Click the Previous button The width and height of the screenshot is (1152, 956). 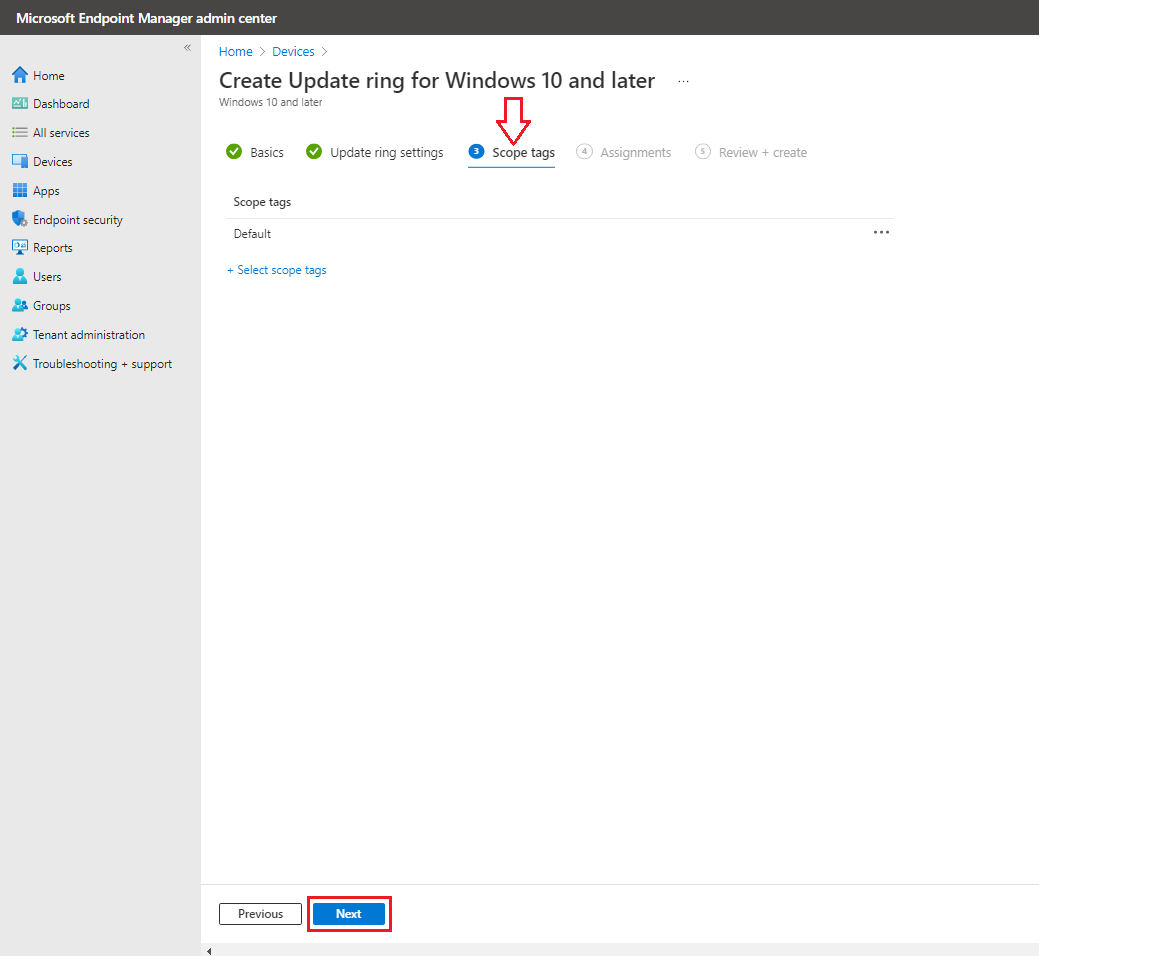pos(260,914)
